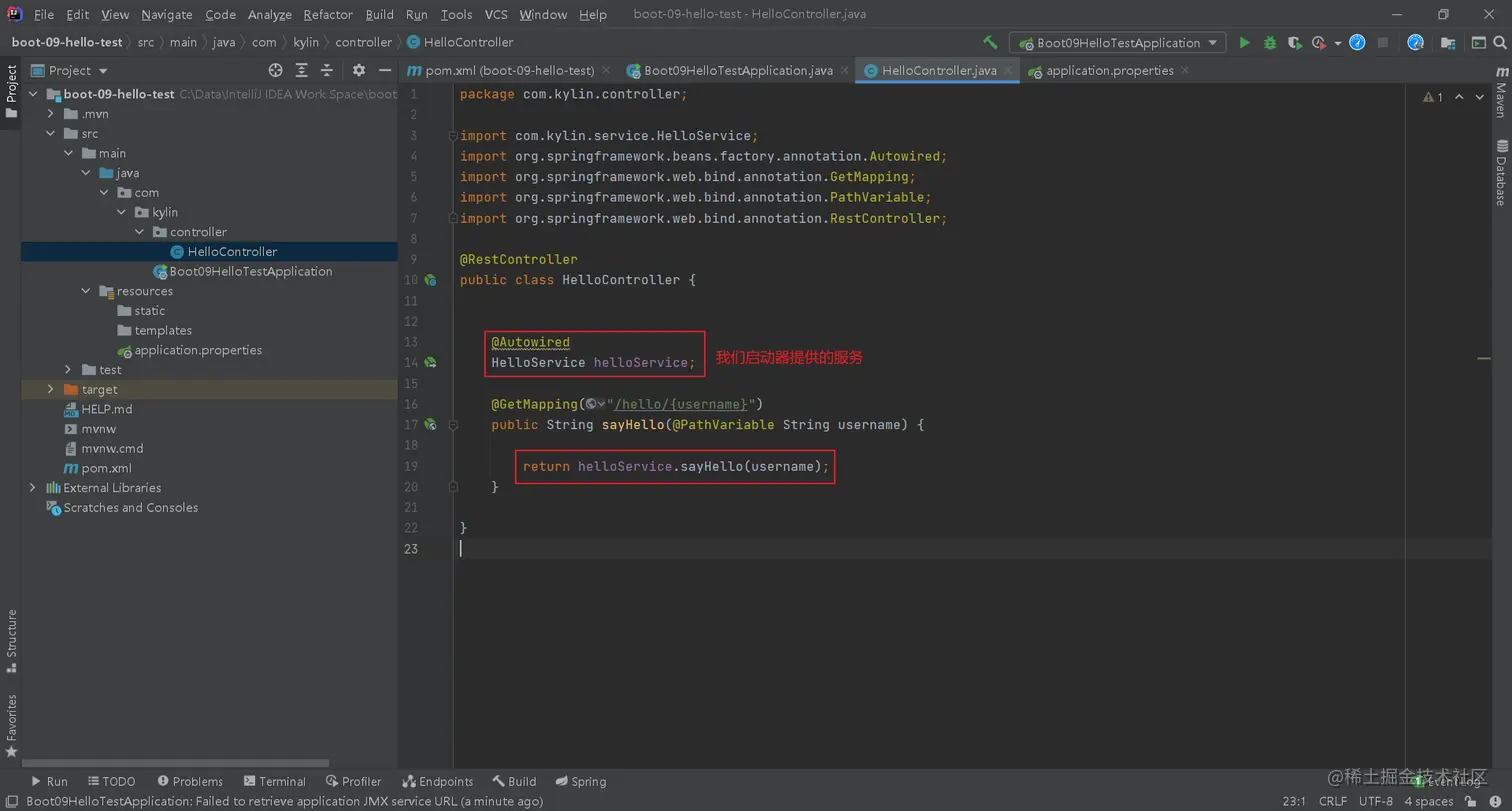Open Project panel settings gear
The image size is (1512, 811).
pos(359,70)
